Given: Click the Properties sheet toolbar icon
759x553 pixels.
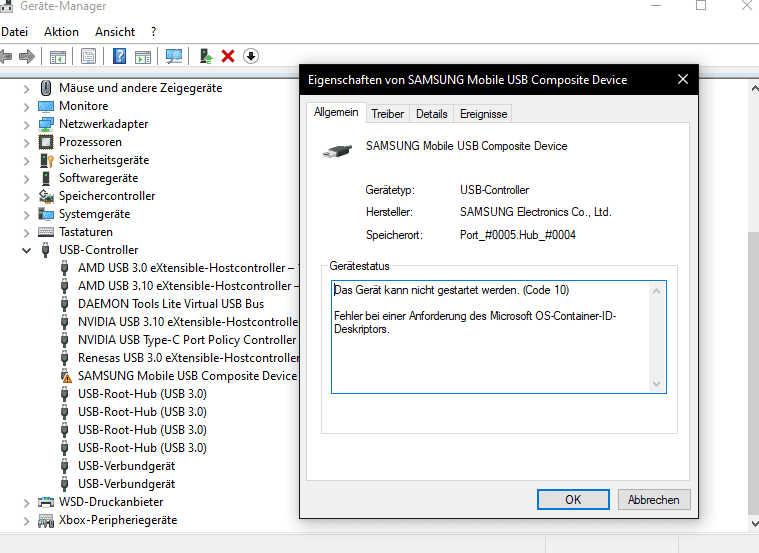Looking at the screenshot, I should [x=89, y=57].
